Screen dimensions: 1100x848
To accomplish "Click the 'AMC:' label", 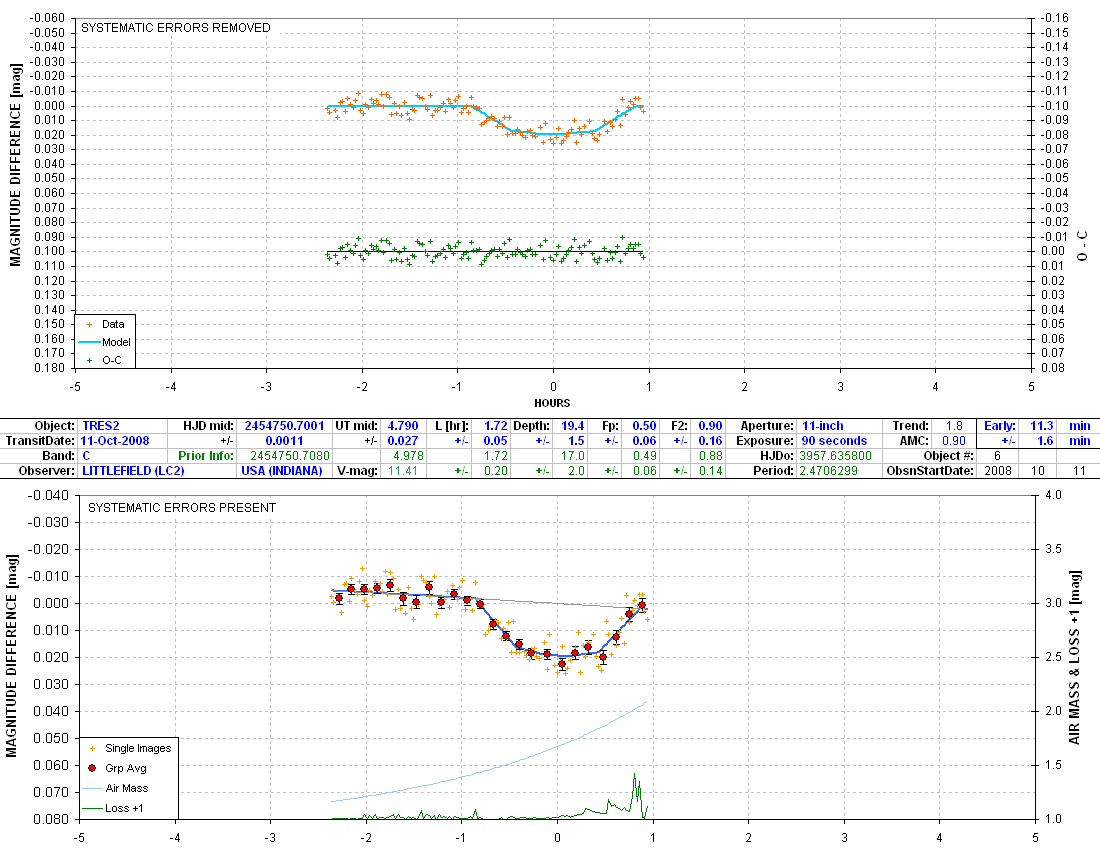I will pos(915,440).
